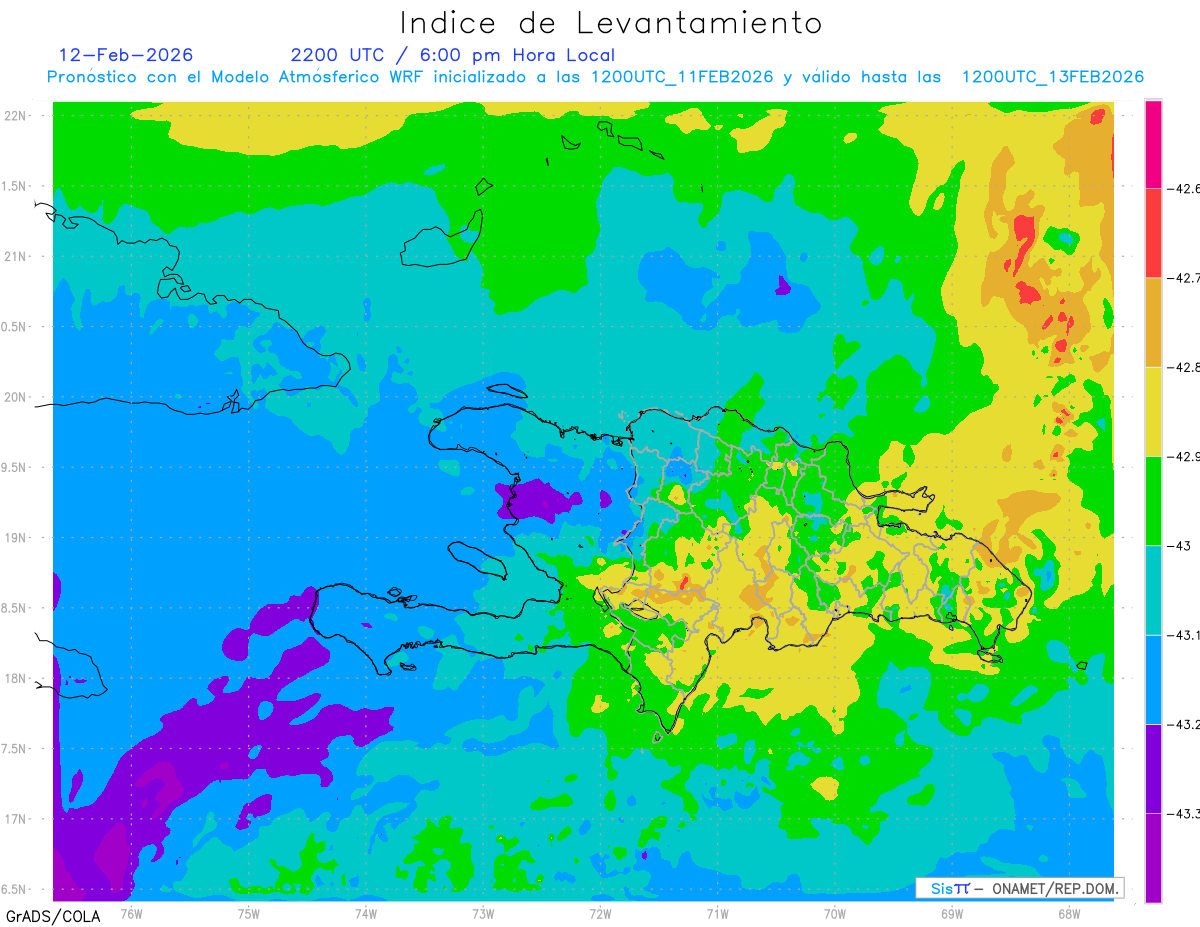The height and width of the screenshot is (927, 1200).
Task: Click the "2200 UTC / 6:00 pm Hora Local" text
Action: [453, 55]
